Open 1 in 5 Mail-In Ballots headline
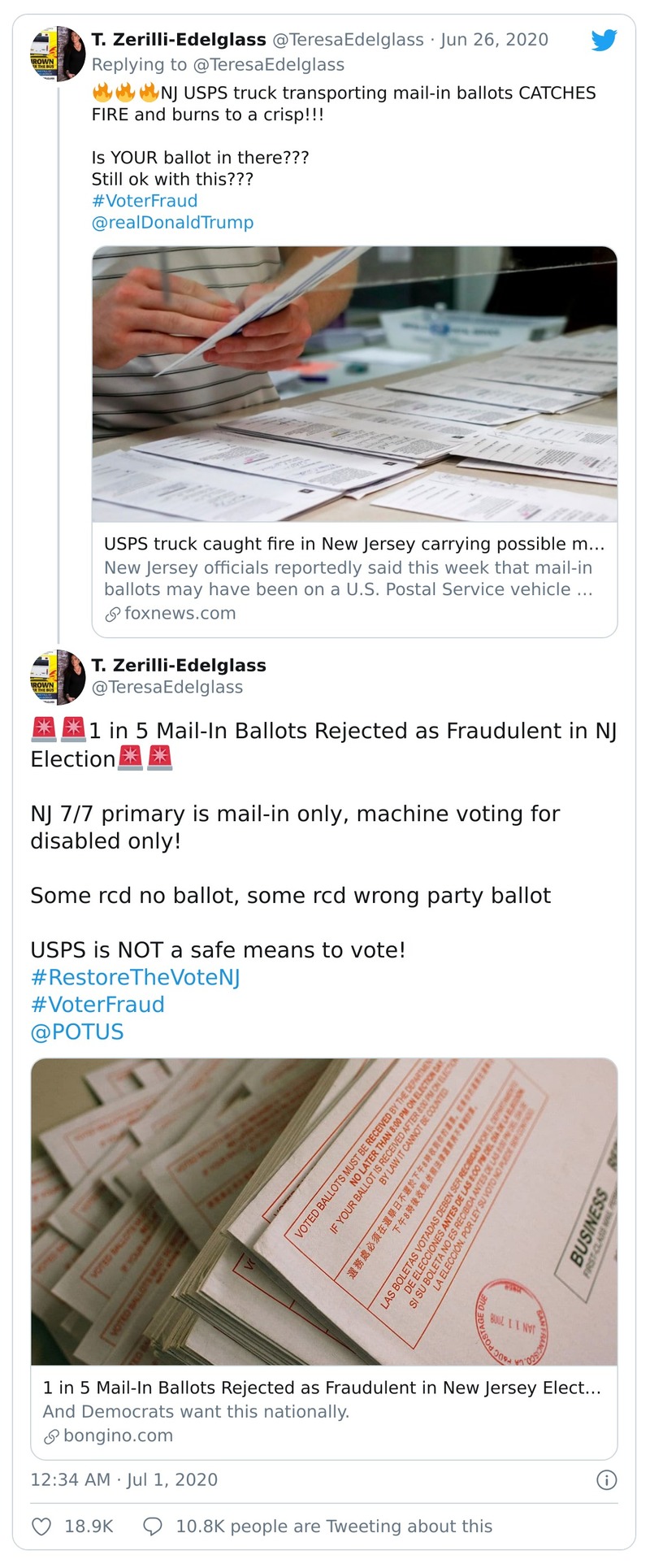 coord(322,1388)
